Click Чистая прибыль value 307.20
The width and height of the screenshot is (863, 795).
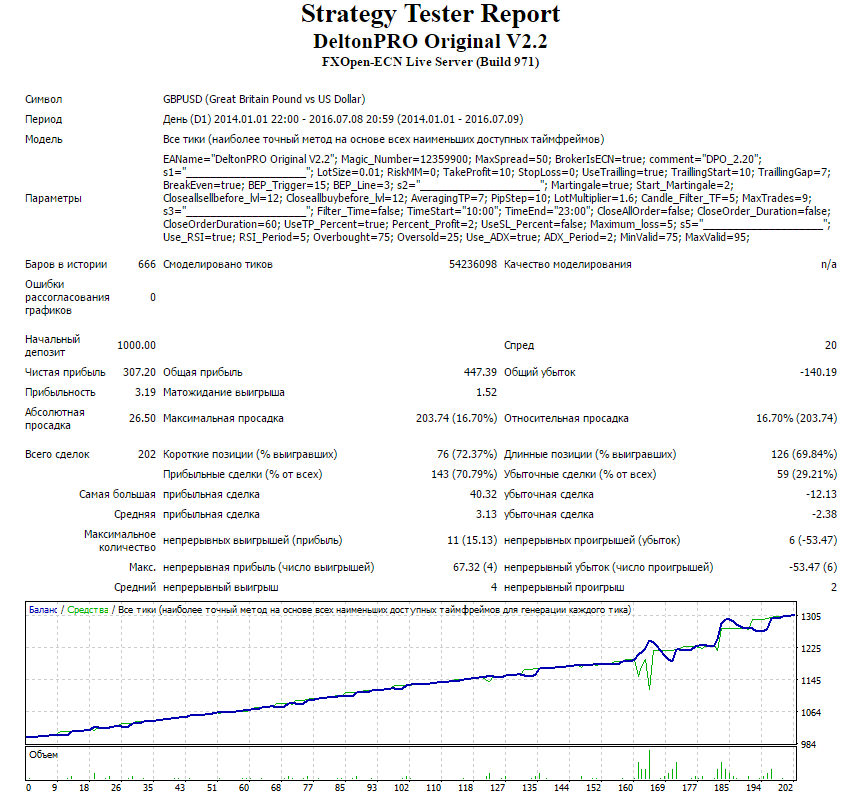(139, 372)
